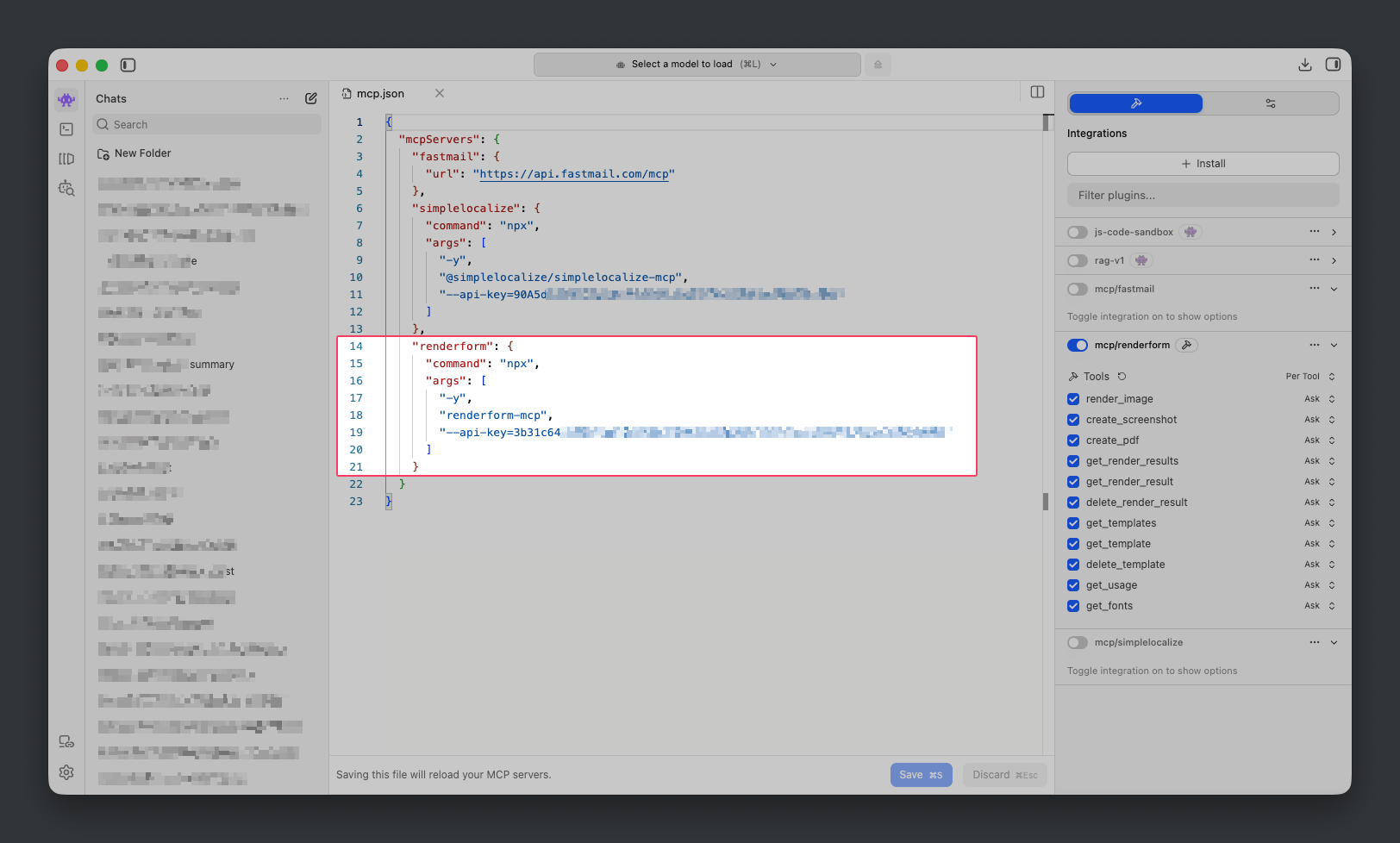This screenshot has height=843, width=1400.
Task: Open options menu for js-code-sandbox
Action: tap(1315, 231)
